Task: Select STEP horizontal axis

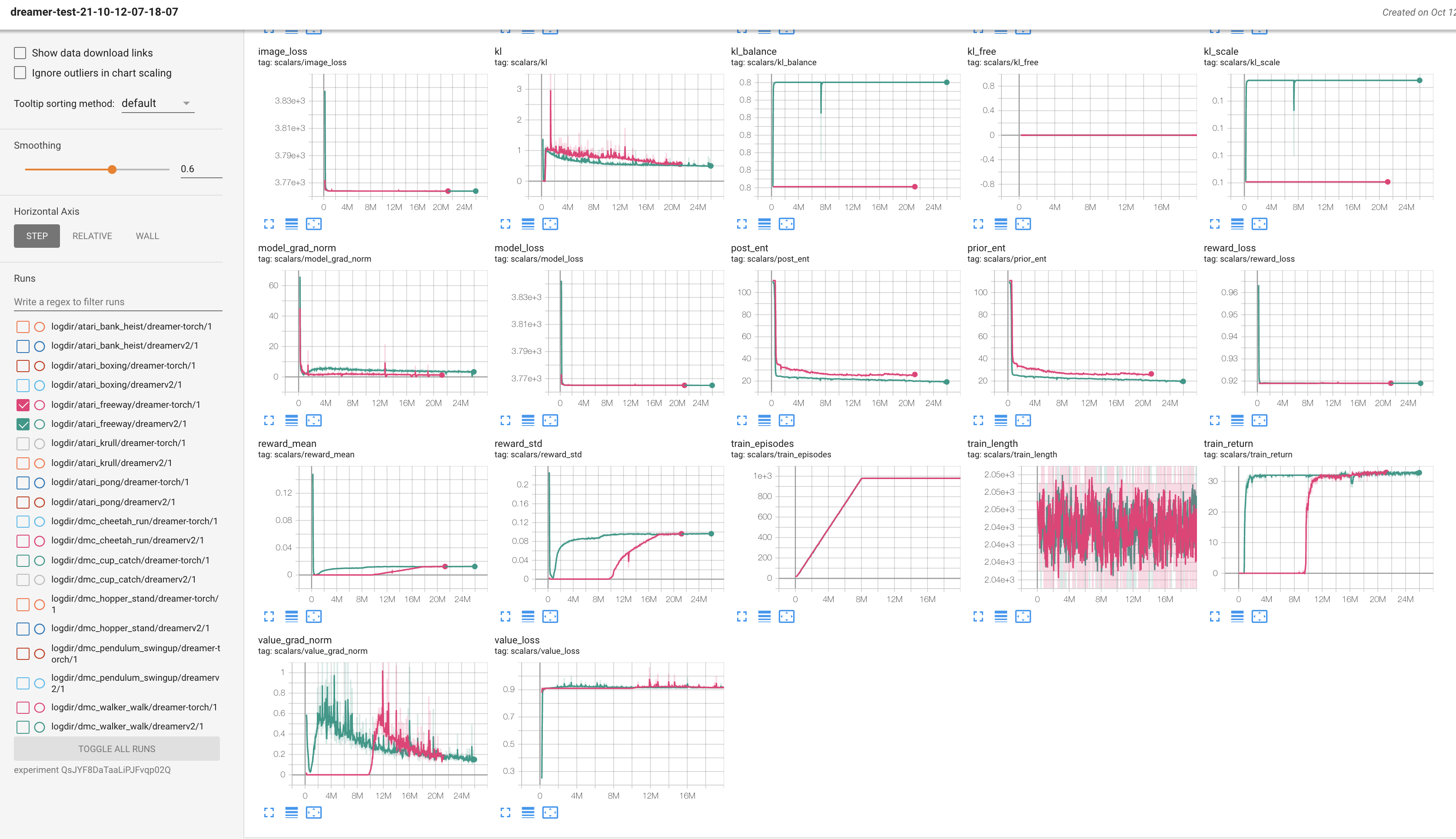Action: click(37, 236)
